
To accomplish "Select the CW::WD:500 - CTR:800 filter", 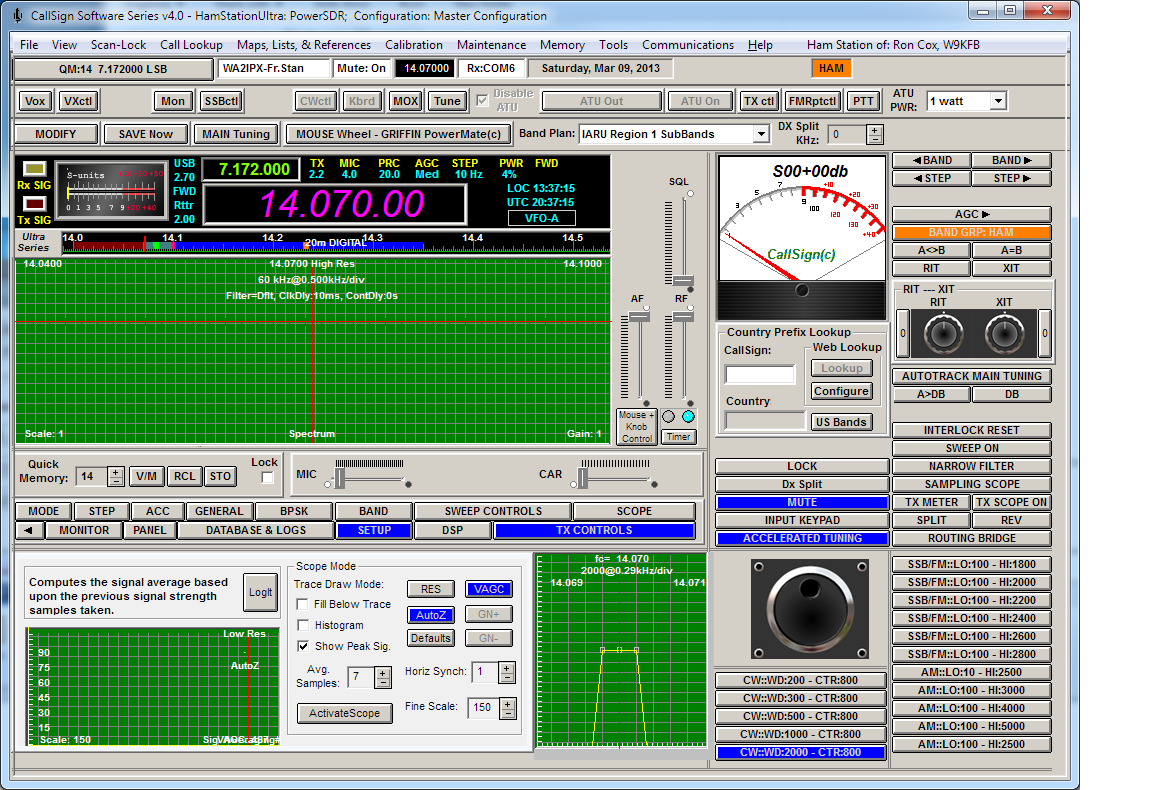I will 800,717.
